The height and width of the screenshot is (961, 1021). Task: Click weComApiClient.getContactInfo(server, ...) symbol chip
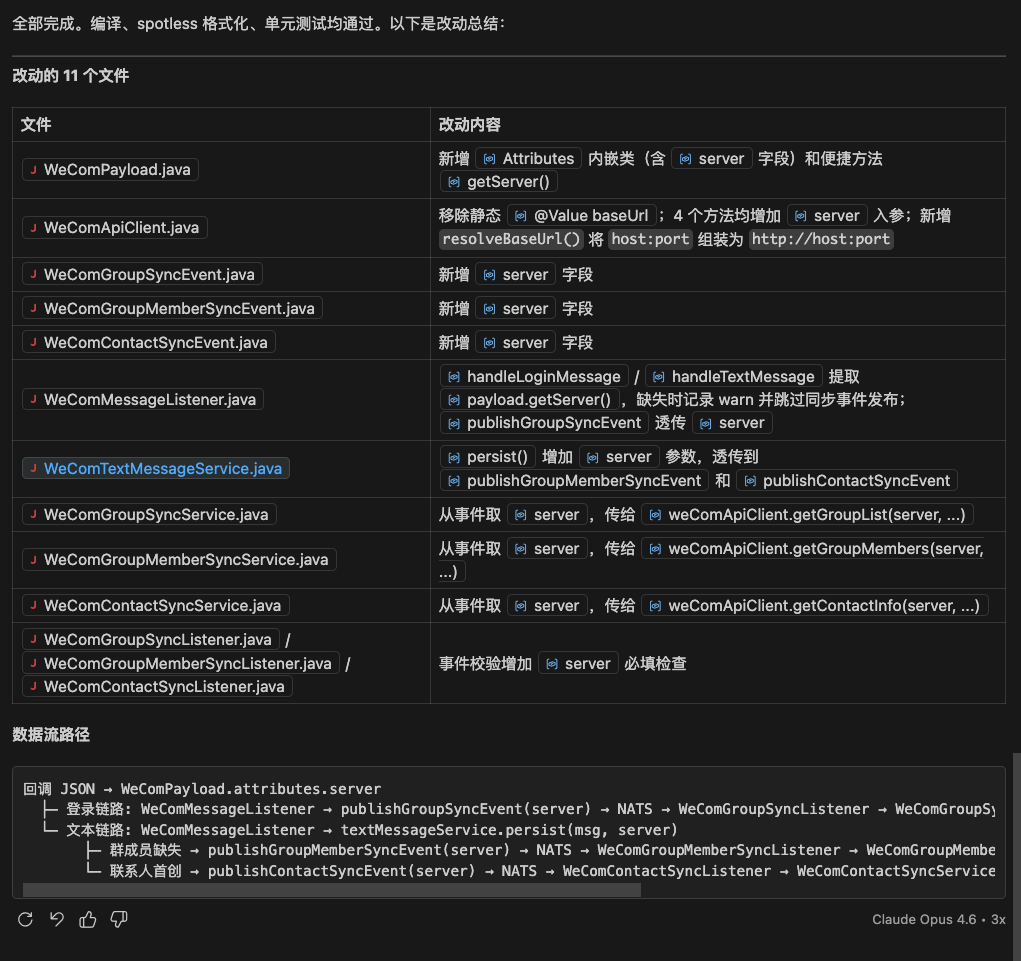[815, 606]
